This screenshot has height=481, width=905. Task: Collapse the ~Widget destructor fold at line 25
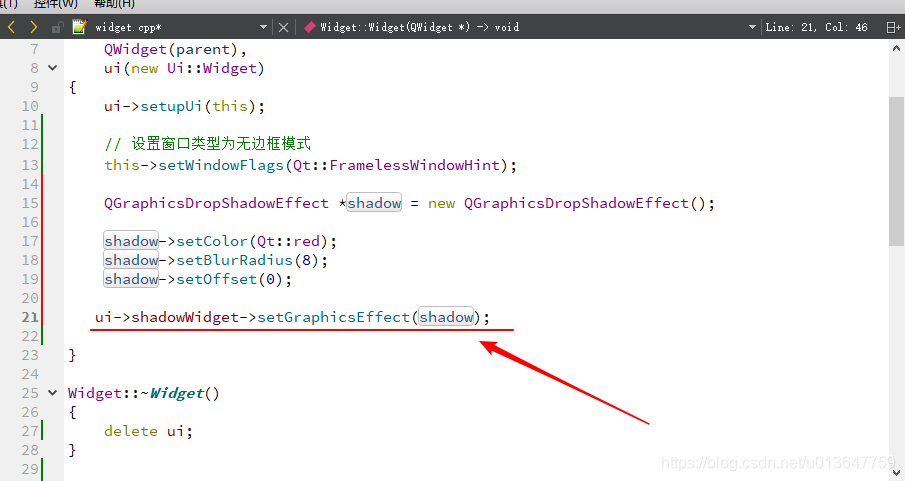point(53,393)
